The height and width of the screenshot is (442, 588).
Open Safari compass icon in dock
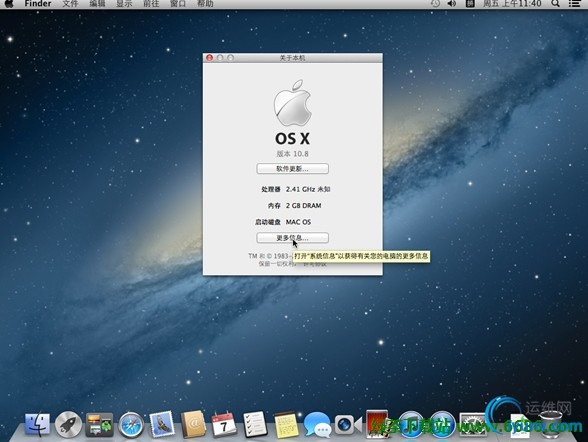point(130,425)
